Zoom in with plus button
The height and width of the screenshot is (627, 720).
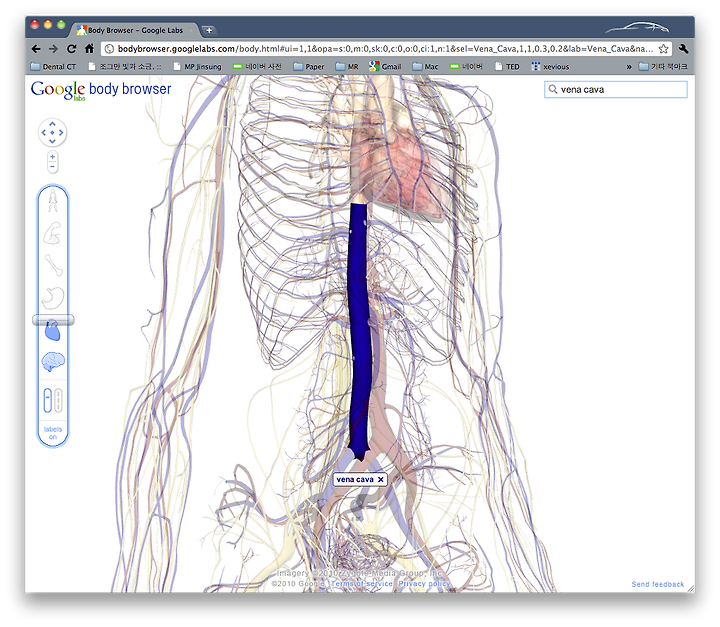(53, 157)
